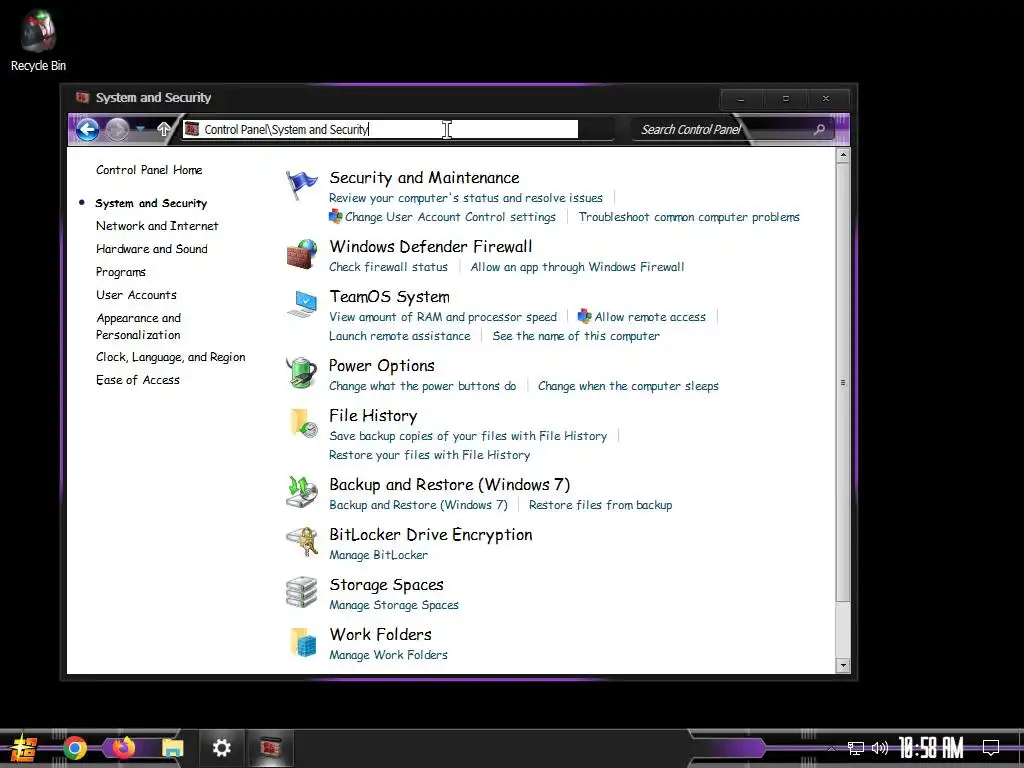
Task: Click the BitLocker keys icon
Action: (301, 542)
